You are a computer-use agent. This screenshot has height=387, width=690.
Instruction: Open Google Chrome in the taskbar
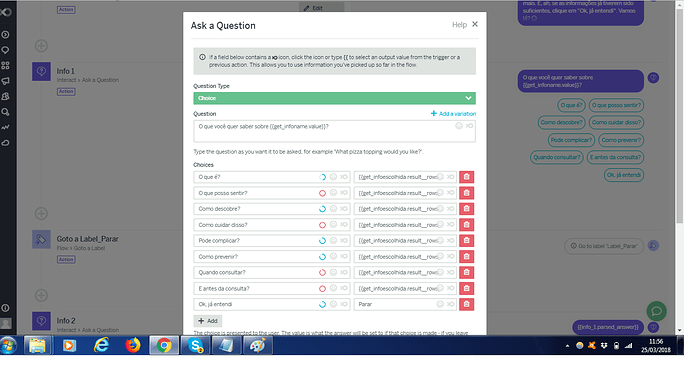coord(164,346)
